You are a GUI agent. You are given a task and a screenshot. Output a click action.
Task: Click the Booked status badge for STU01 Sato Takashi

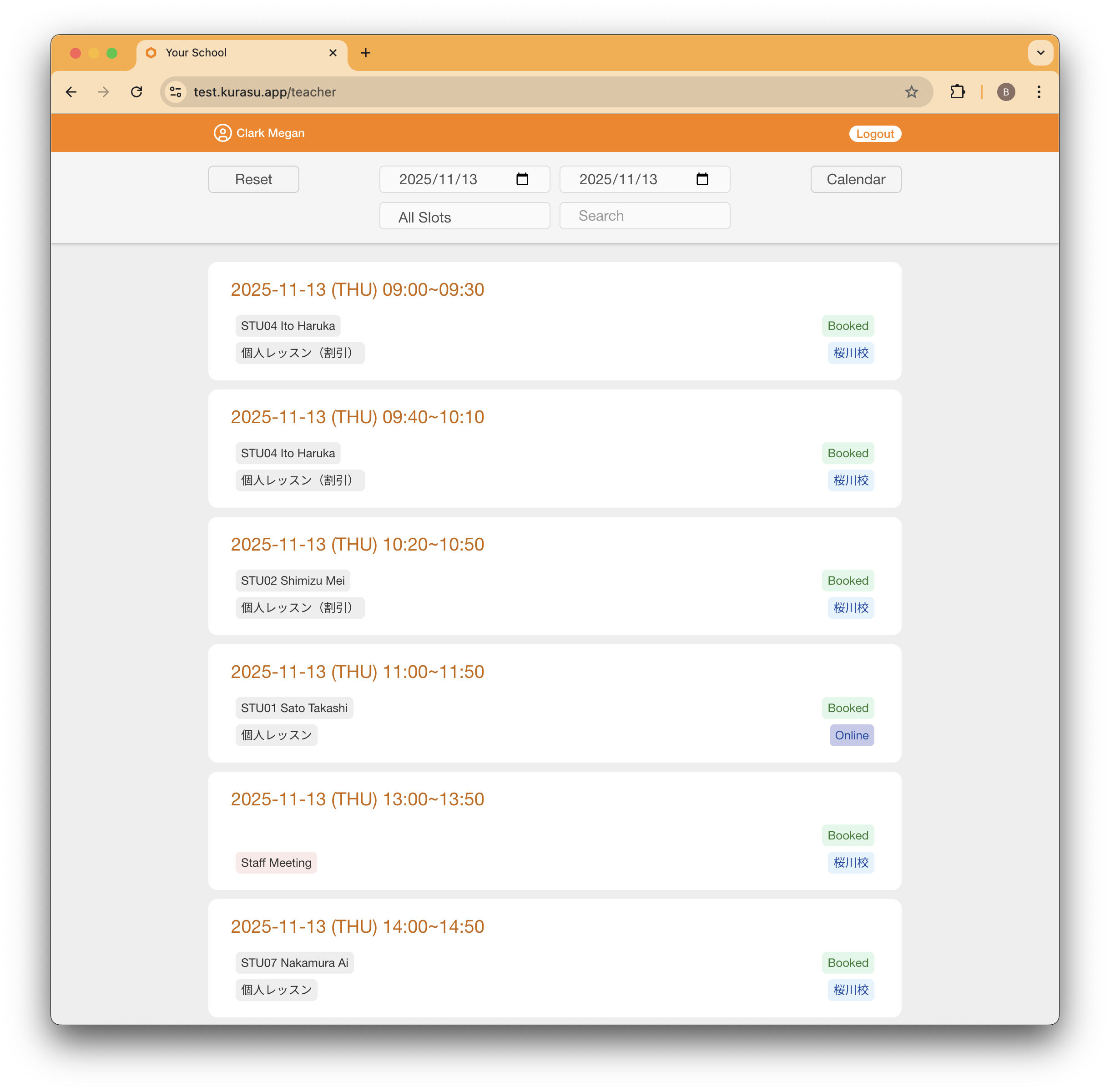click(x=848, y=708)
